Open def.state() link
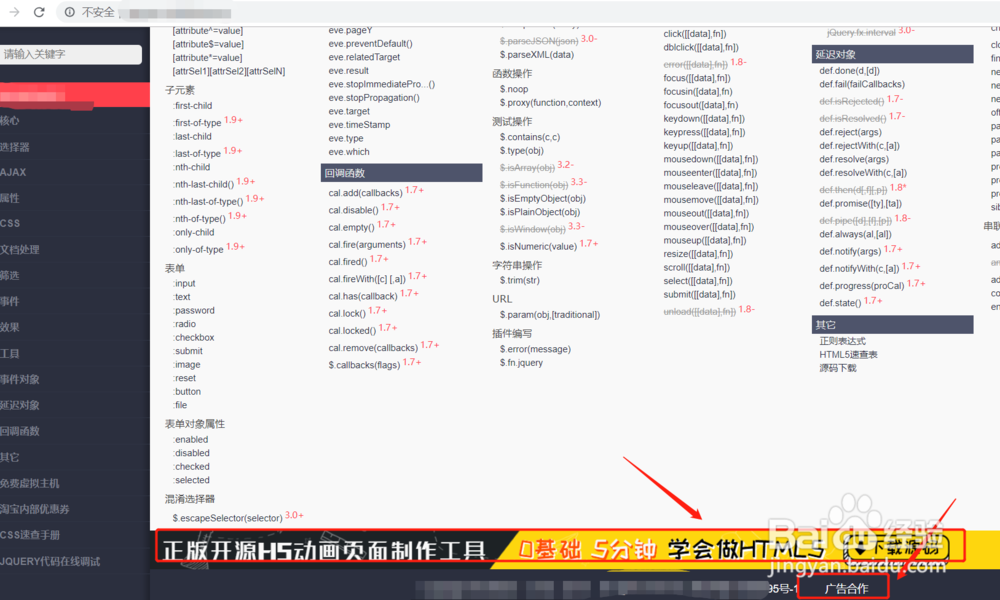 coord(840,303)
